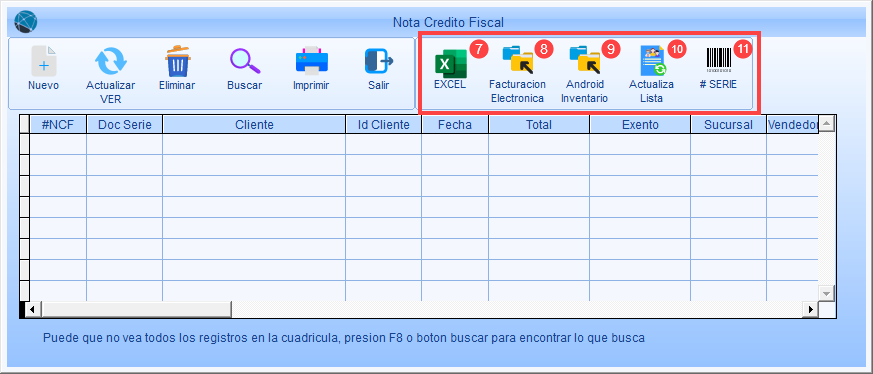Click the Imprimir printer icon
Image resolution: width=873 pixels, height=374 pixels.
coord(311,61)
